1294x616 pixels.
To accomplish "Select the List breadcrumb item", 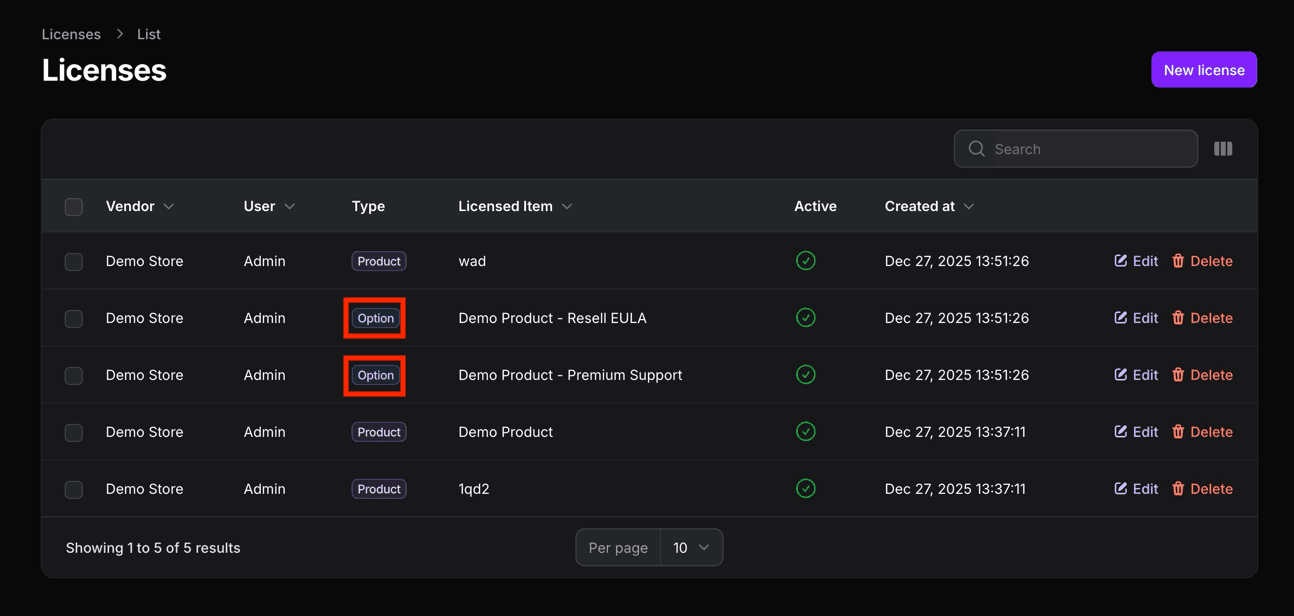I will coord(148,33).
